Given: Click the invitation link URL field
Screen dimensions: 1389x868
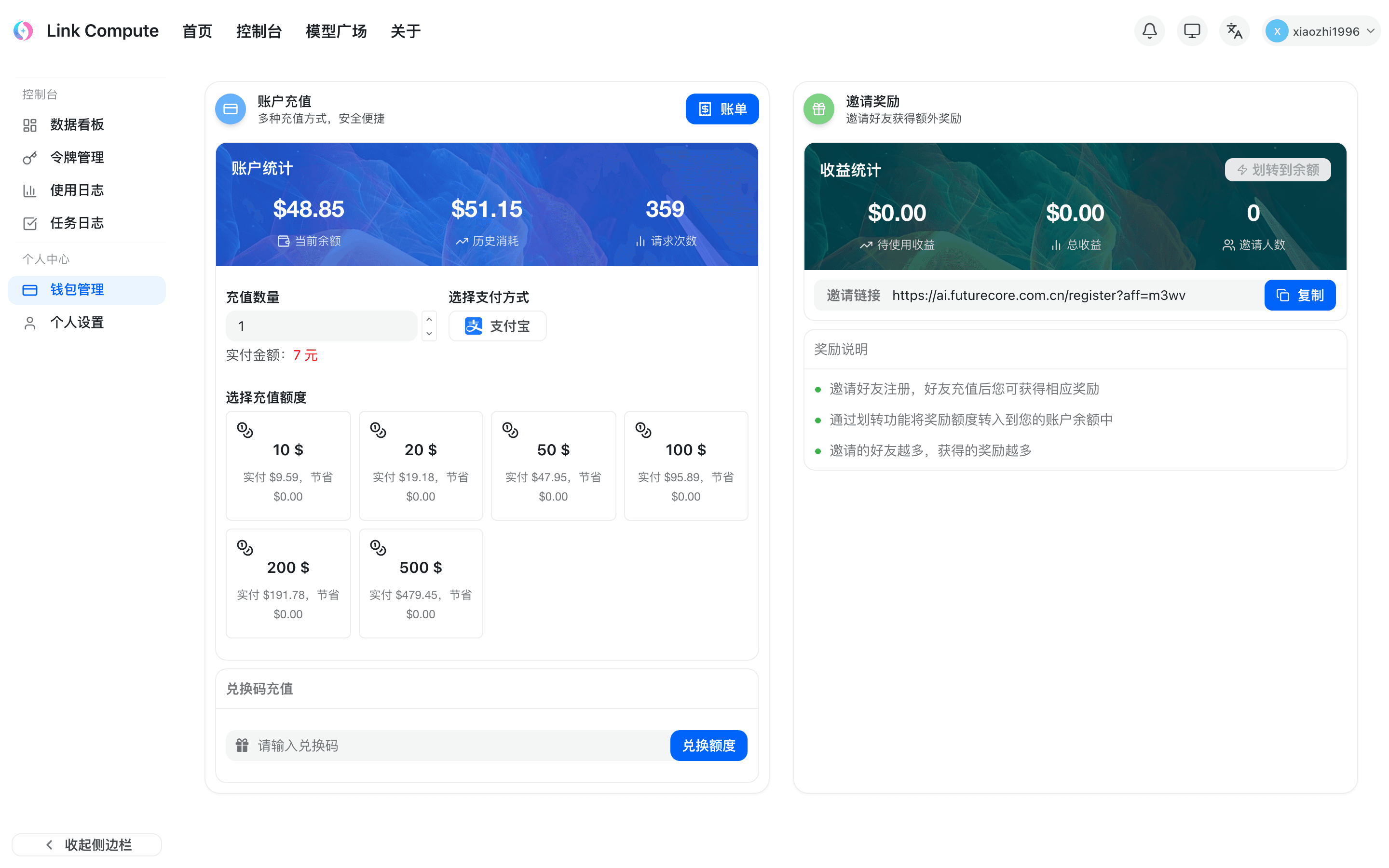Looking at the screenshot, I should 1038,295.
